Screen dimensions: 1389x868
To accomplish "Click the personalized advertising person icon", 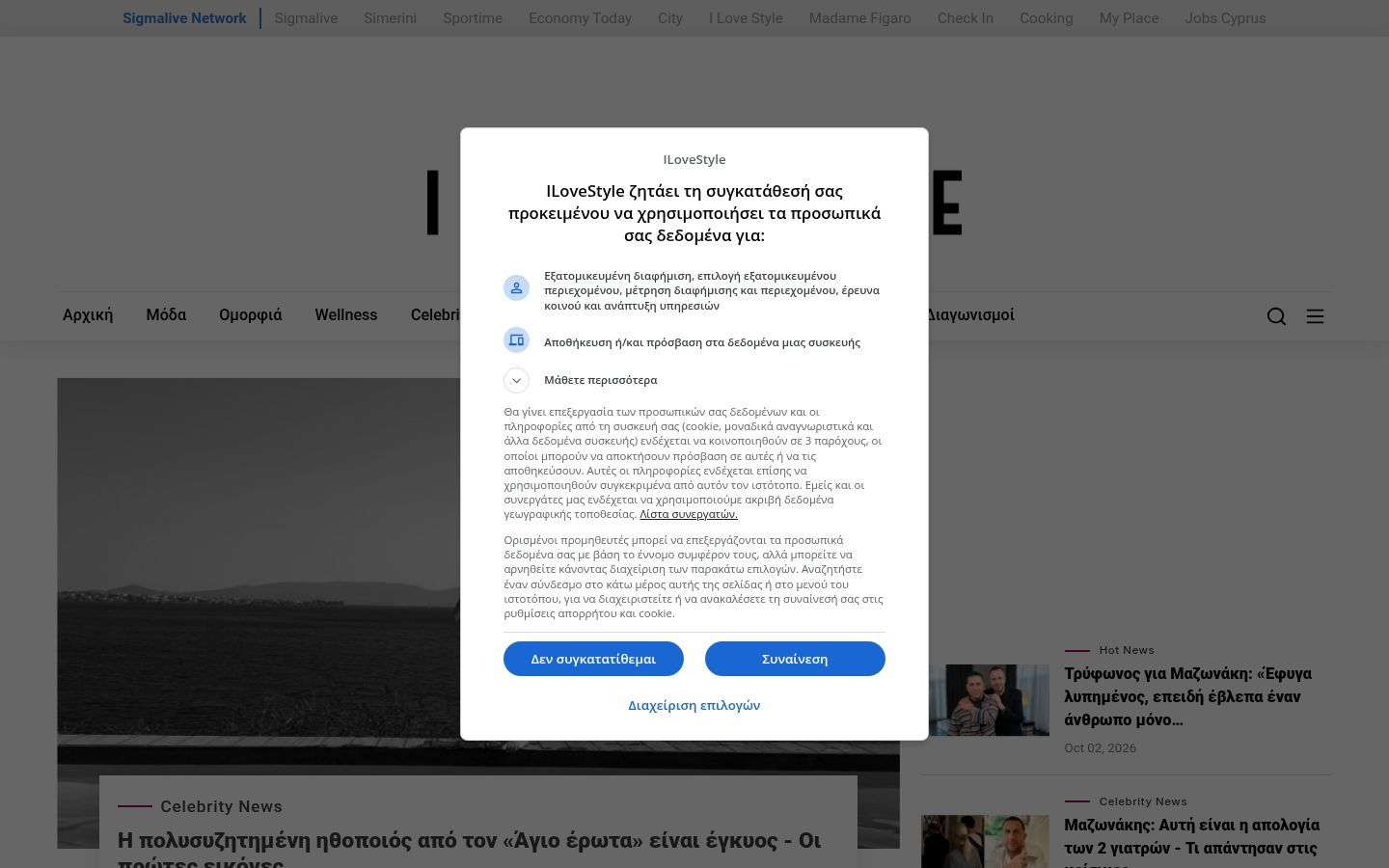I will coord(517,288).
